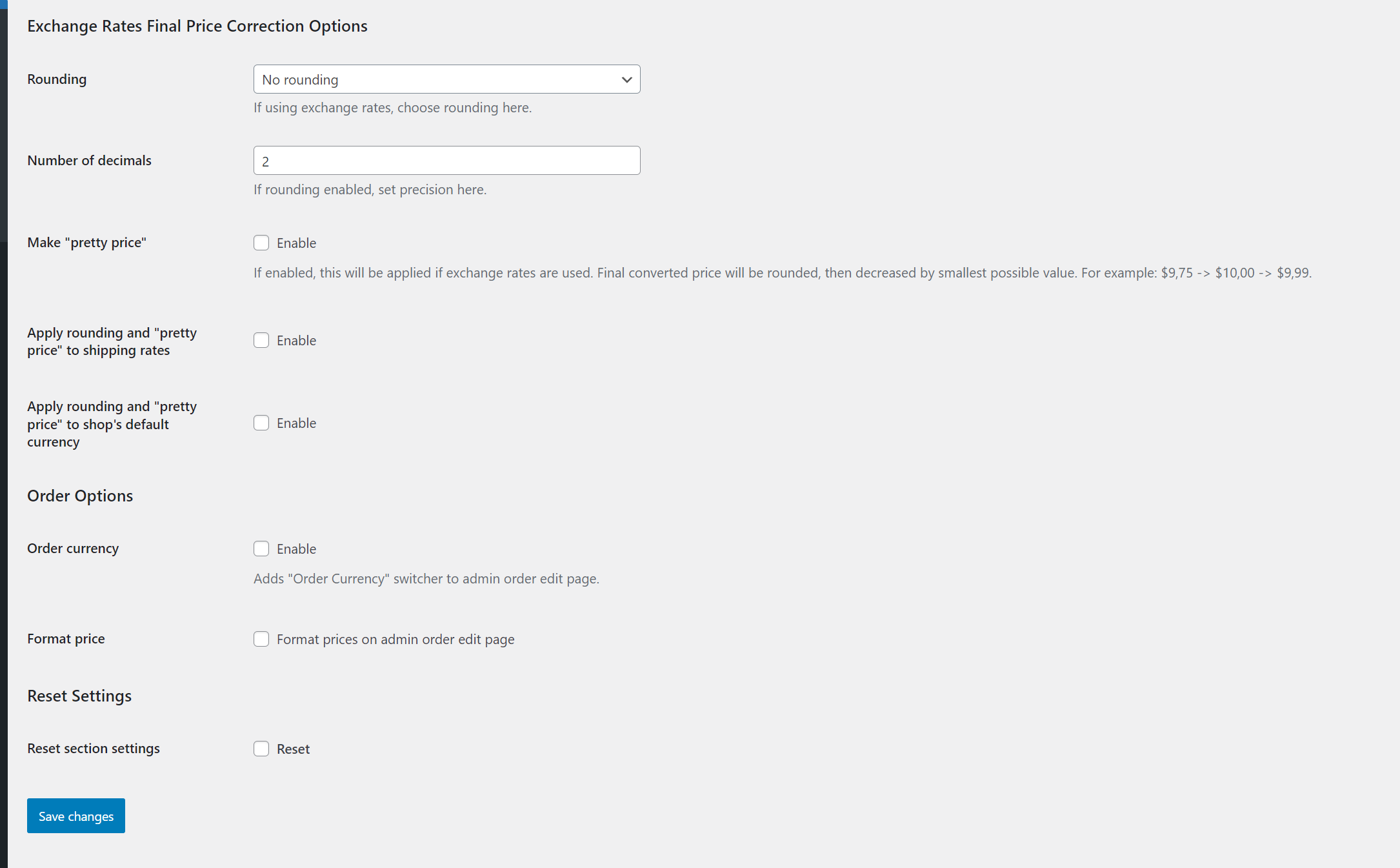Screen dimensions: 1400x868
Task: Click the Order Options section heading
Action: pos(80,496)
